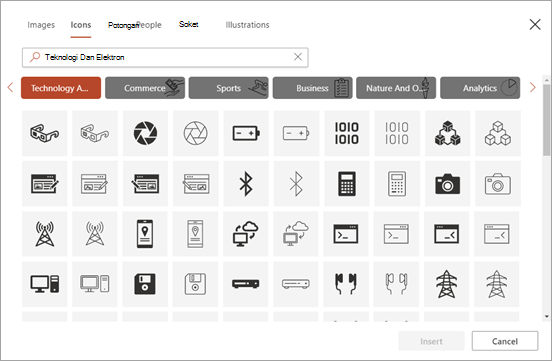552x361 pixels.
Task: Choose the outline camera aperture icon
Action: [x=196, y=133]
